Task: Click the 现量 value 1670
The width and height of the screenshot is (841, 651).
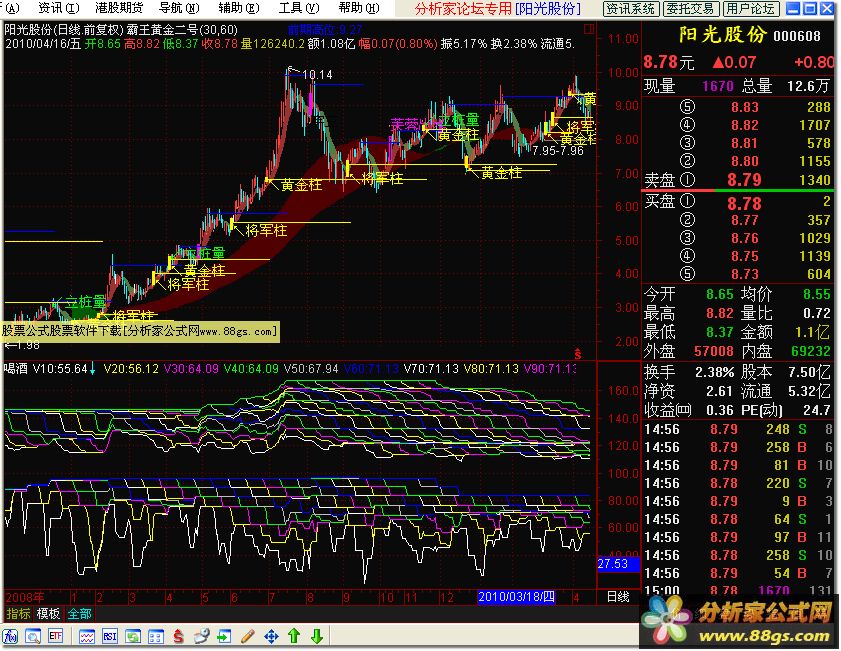Action: coord(718,86)
